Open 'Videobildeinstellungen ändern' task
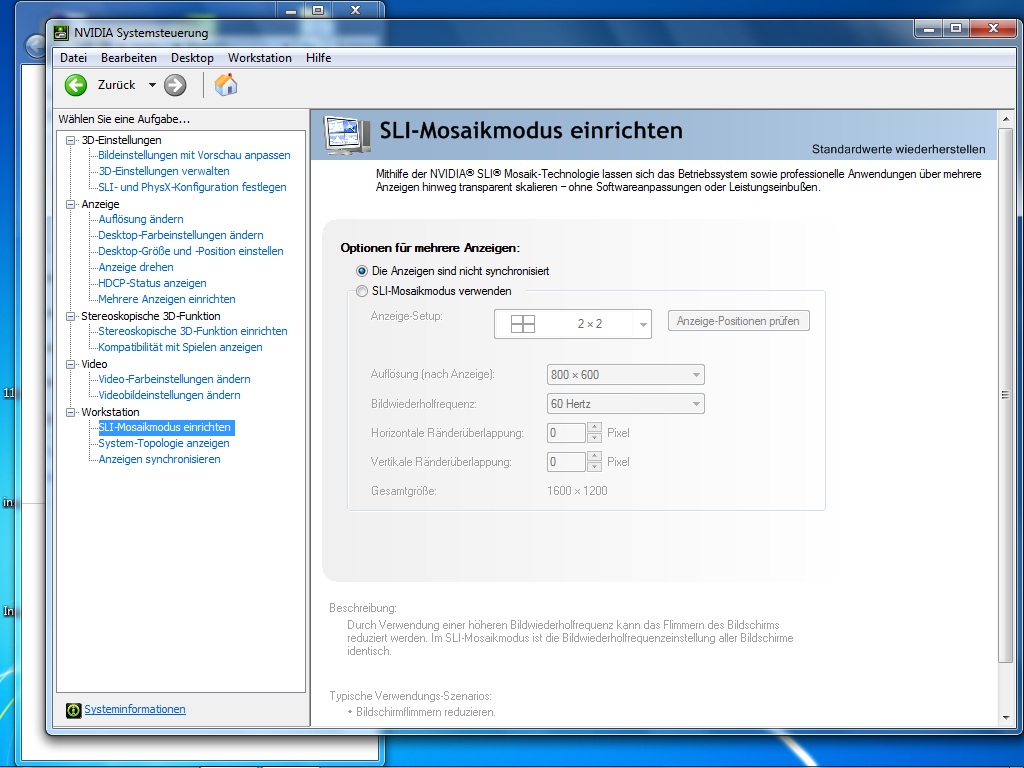The width and height of the screenshot is (1024, 768). tap(169, 395)
